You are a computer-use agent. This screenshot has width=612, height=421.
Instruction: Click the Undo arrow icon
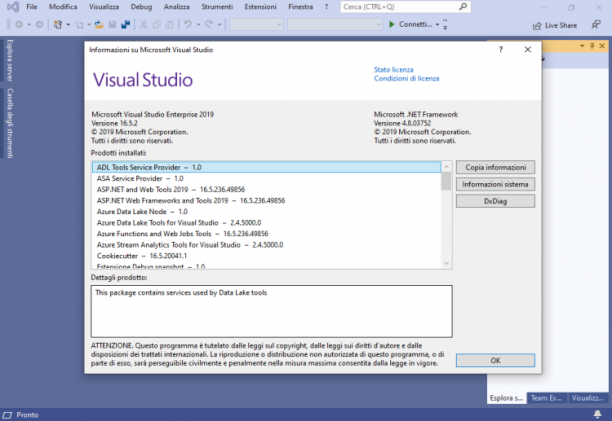[188, 24]
